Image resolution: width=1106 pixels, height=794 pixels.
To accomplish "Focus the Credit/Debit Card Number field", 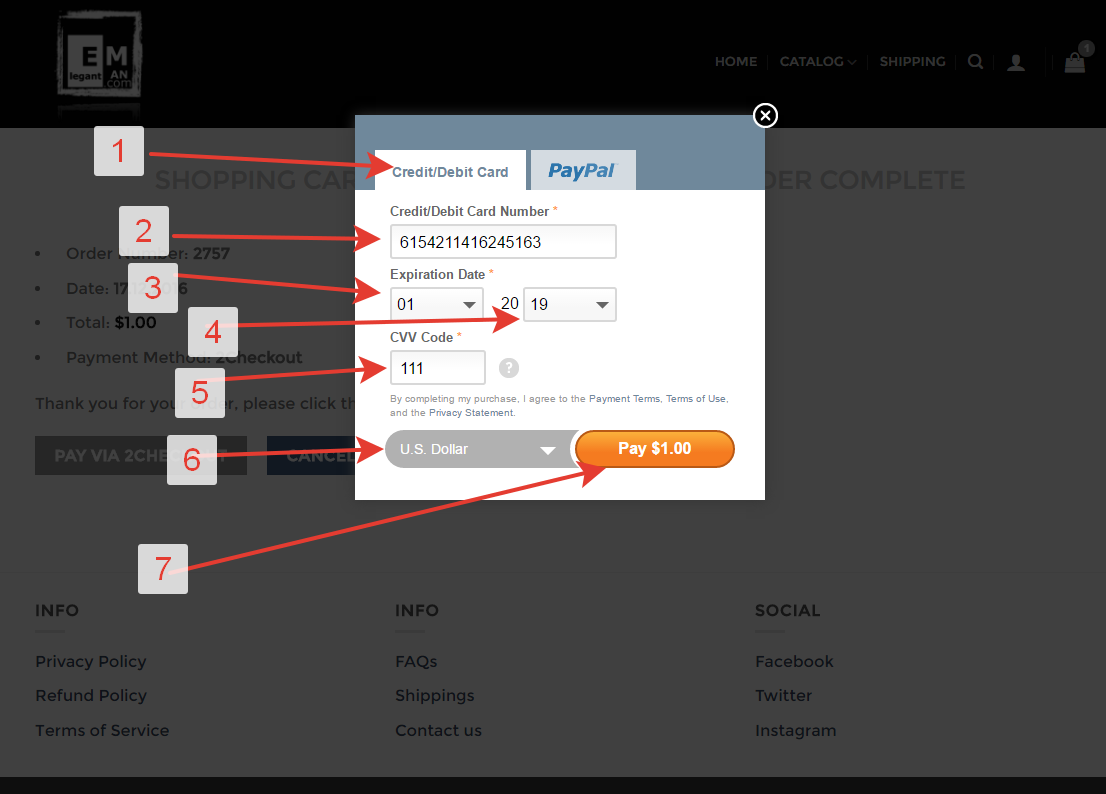I will [503, 242].
